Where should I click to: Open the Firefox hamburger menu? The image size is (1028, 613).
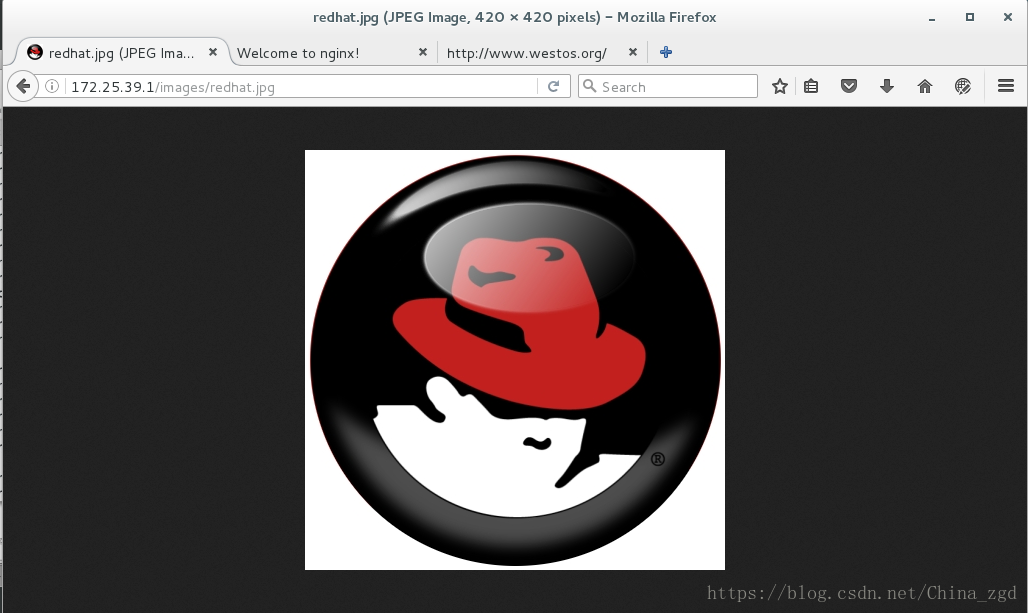pyautogui.click(x=1006, y=86)
